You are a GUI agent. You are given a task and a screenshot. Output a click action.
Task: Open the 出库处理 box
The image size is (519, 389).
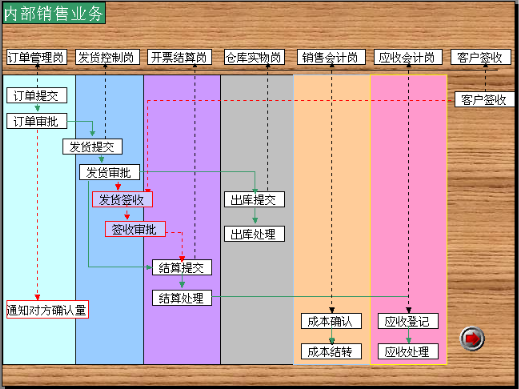pos(254,234)
